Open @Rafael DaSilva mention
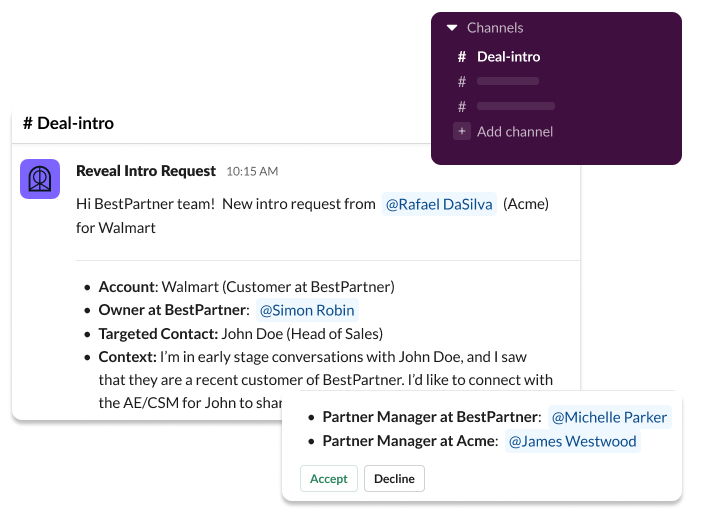712x522 pixels. click(439, 204)
